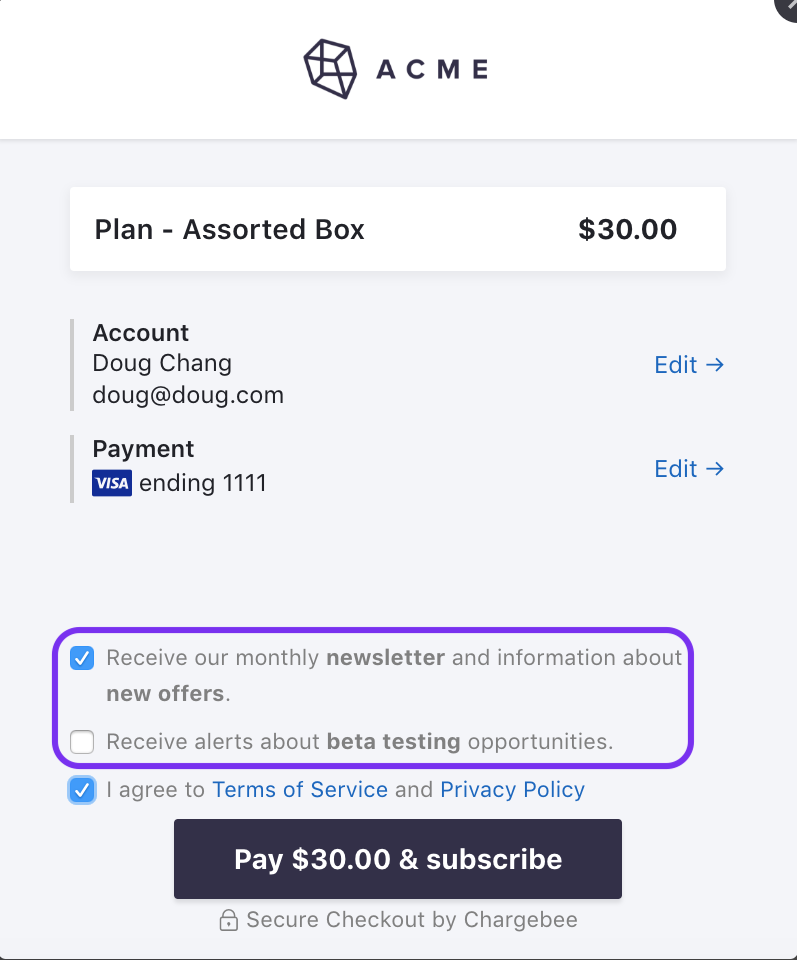Click the Plan - Assorted Box title

click(229, 230)
